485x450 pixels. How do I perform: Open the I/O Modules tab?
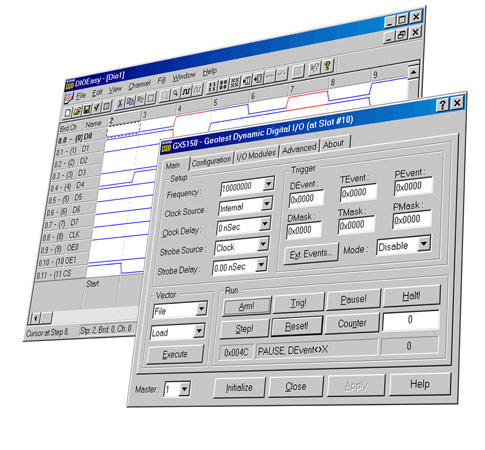pyautogui.click(x=256, y=154)
